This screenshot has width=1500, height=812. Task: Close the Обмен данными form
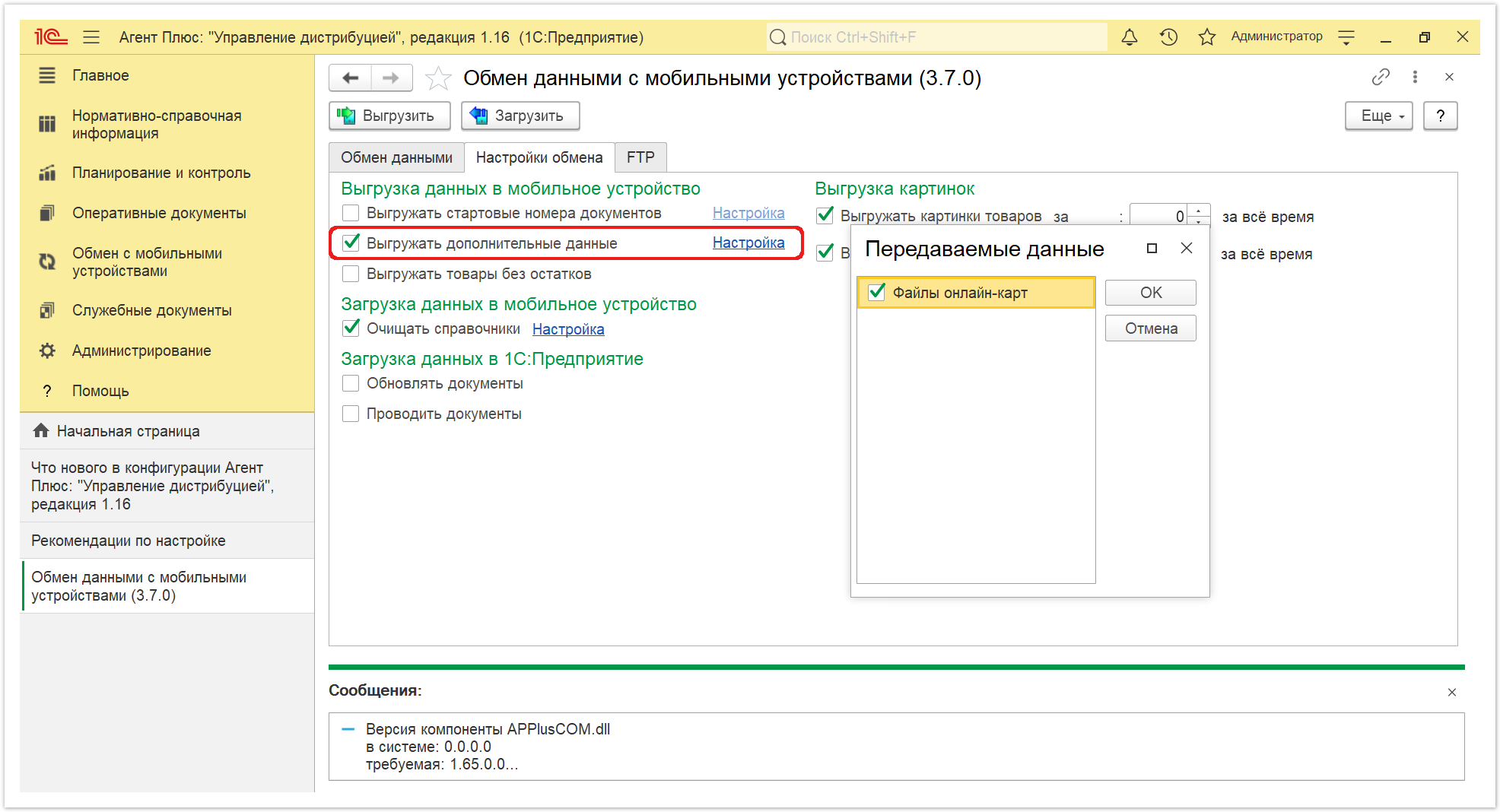click(x=1449, y=77)
